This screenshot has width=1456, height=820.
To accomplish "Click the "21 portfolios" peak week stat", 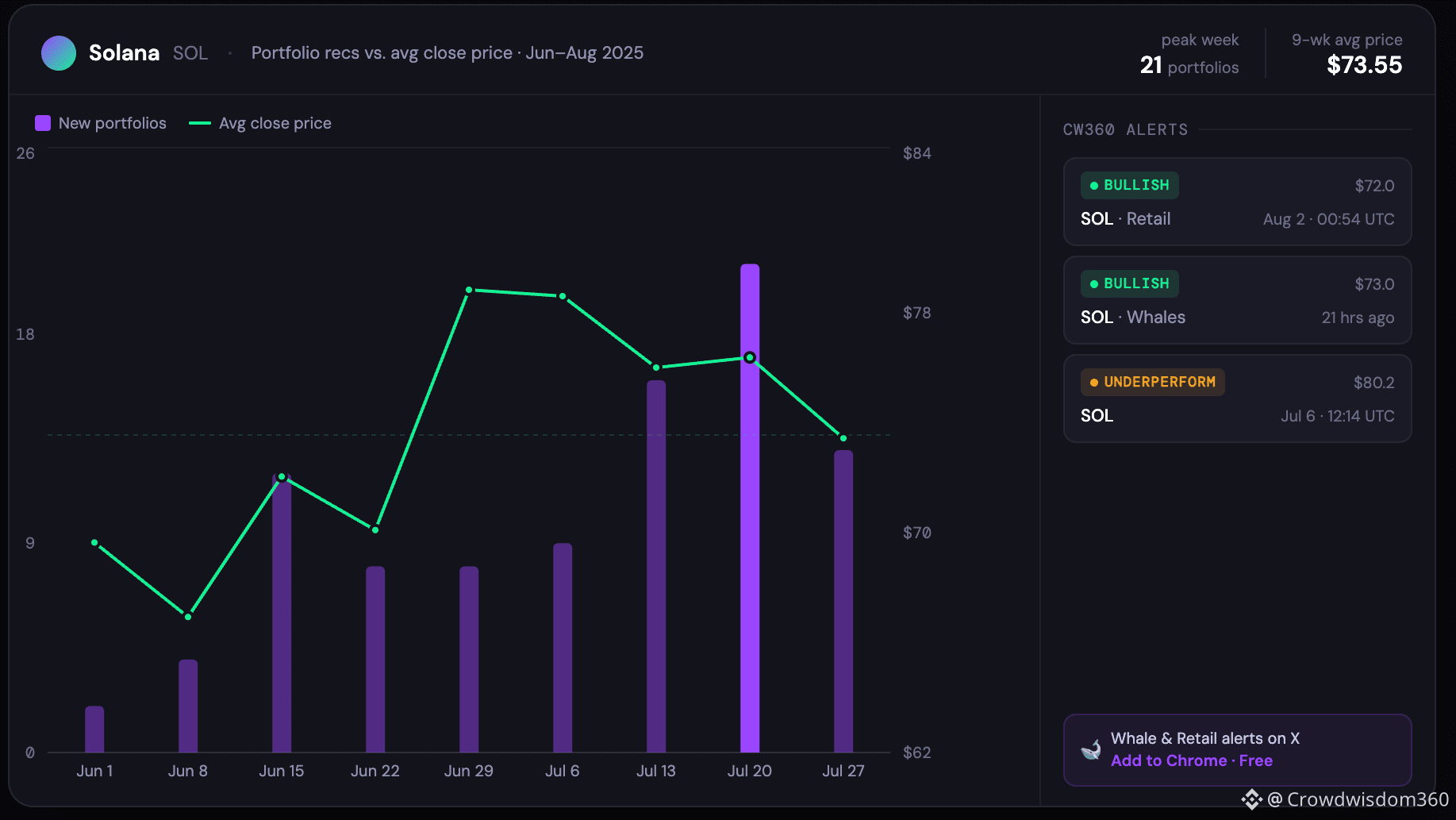I will [1189, 66].
